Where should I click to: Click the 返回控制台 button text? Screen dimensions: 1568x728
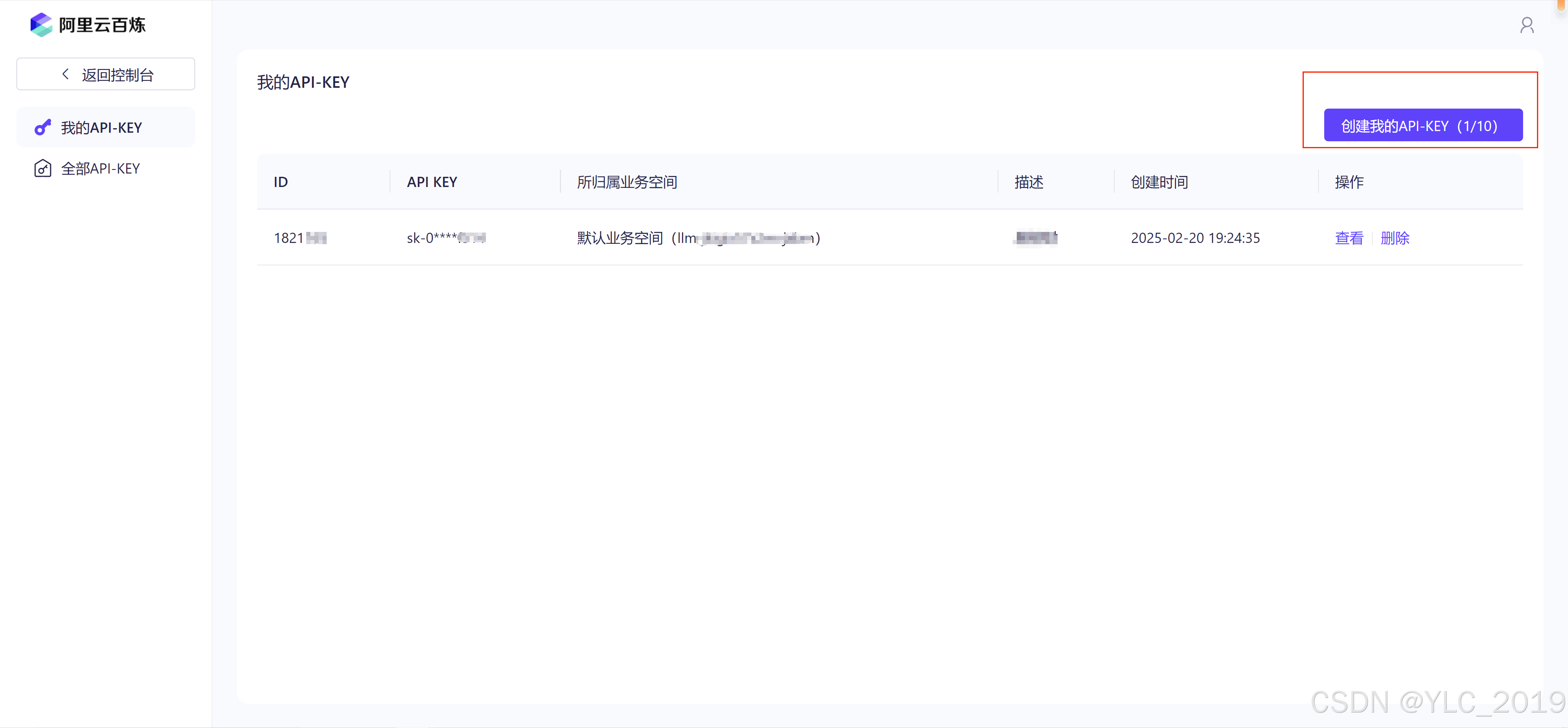coord(118,75)
